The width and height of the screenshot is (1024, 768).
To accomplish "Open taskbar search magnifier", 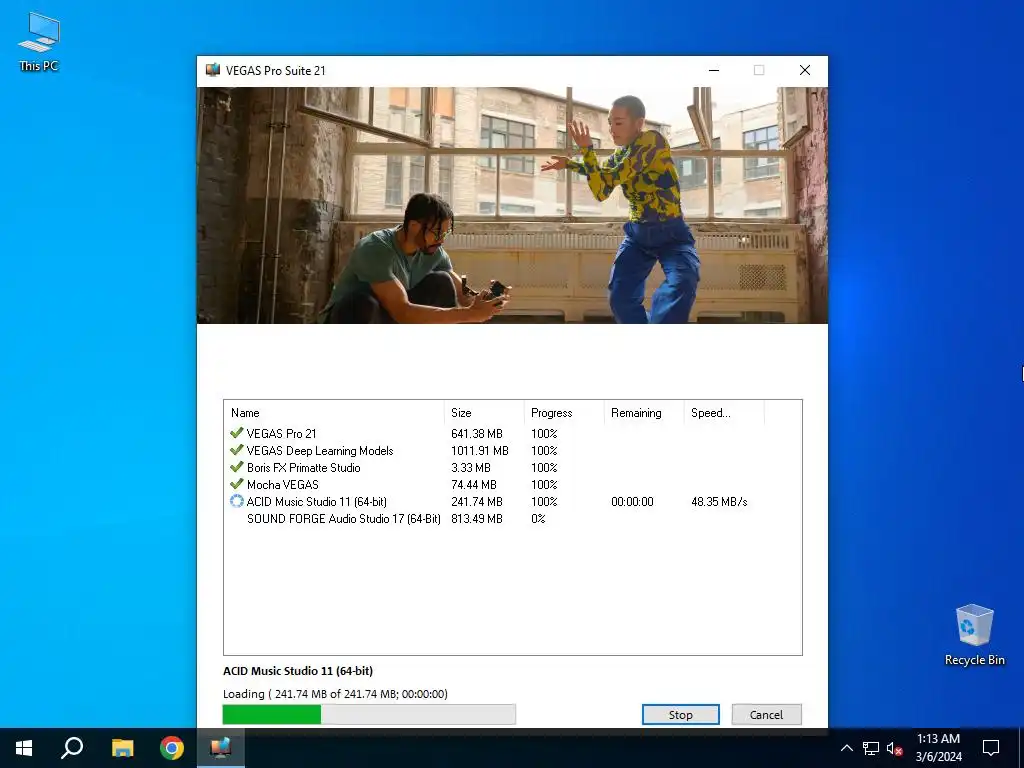I will point(72,748).
